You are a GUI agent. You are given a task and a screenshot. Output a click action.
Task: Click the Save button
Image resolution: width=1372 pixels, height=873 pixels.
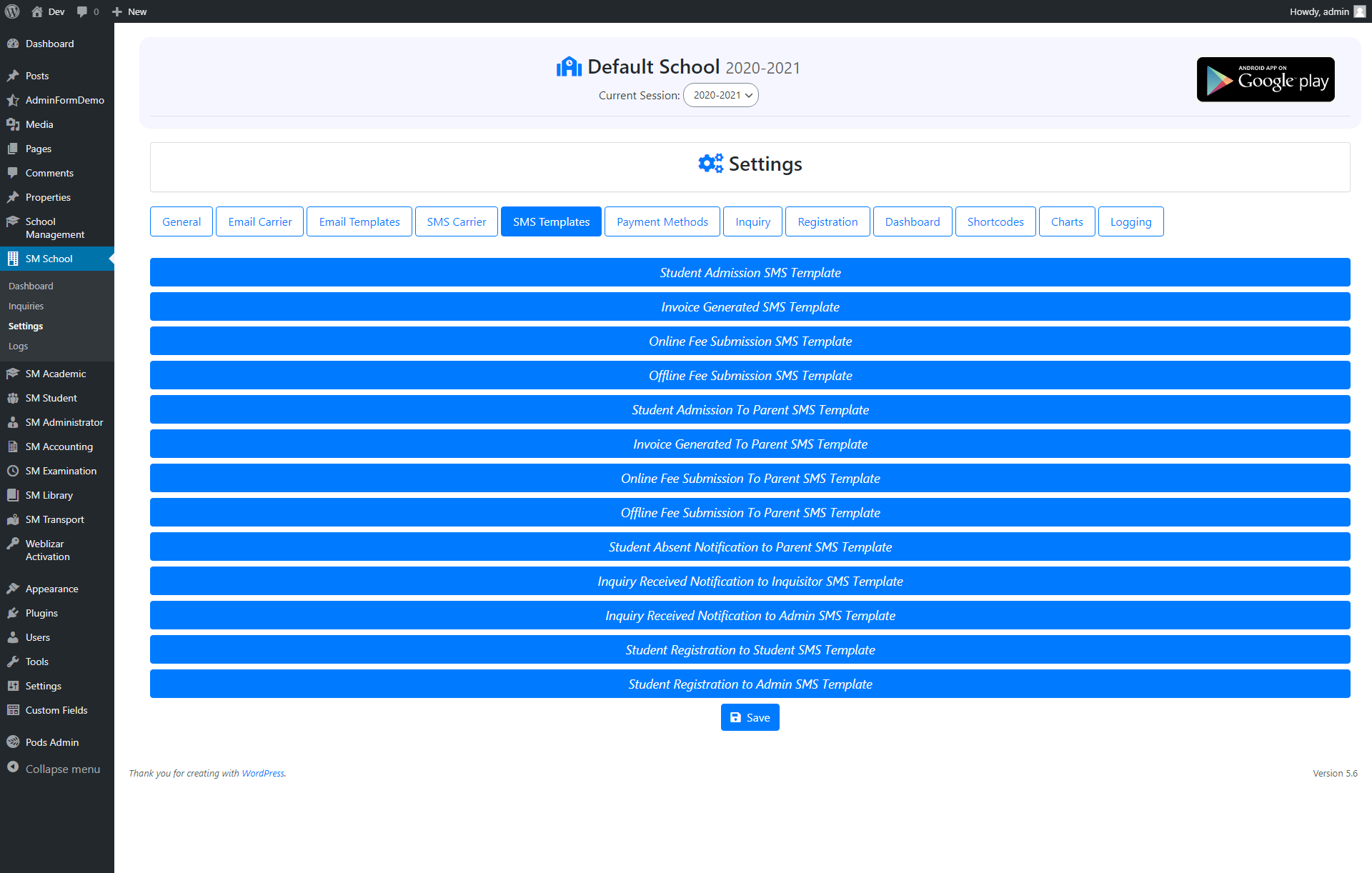click(750, 717)
